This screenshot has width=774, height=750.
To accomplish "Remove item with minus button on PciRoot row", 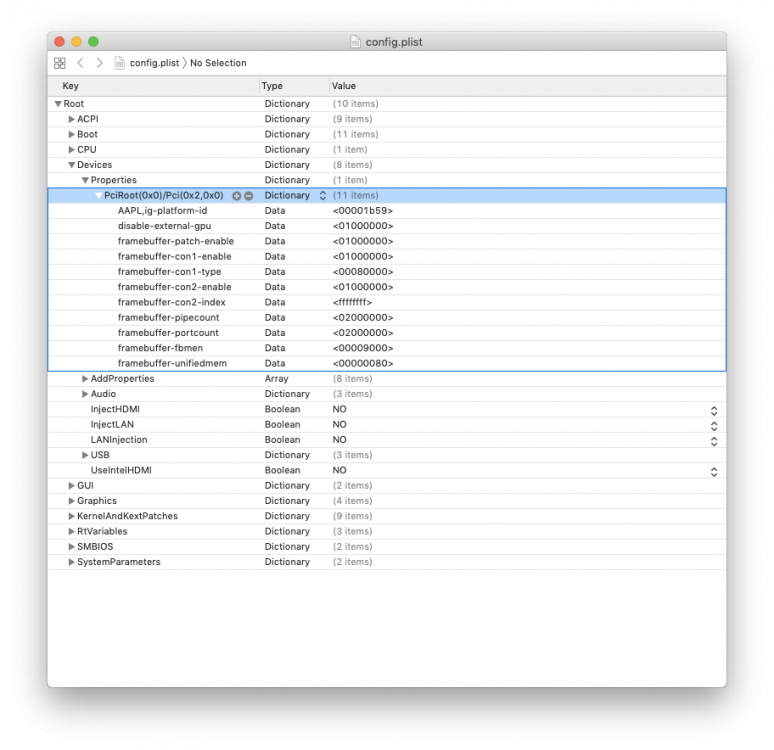I will (x=249, y=196).
